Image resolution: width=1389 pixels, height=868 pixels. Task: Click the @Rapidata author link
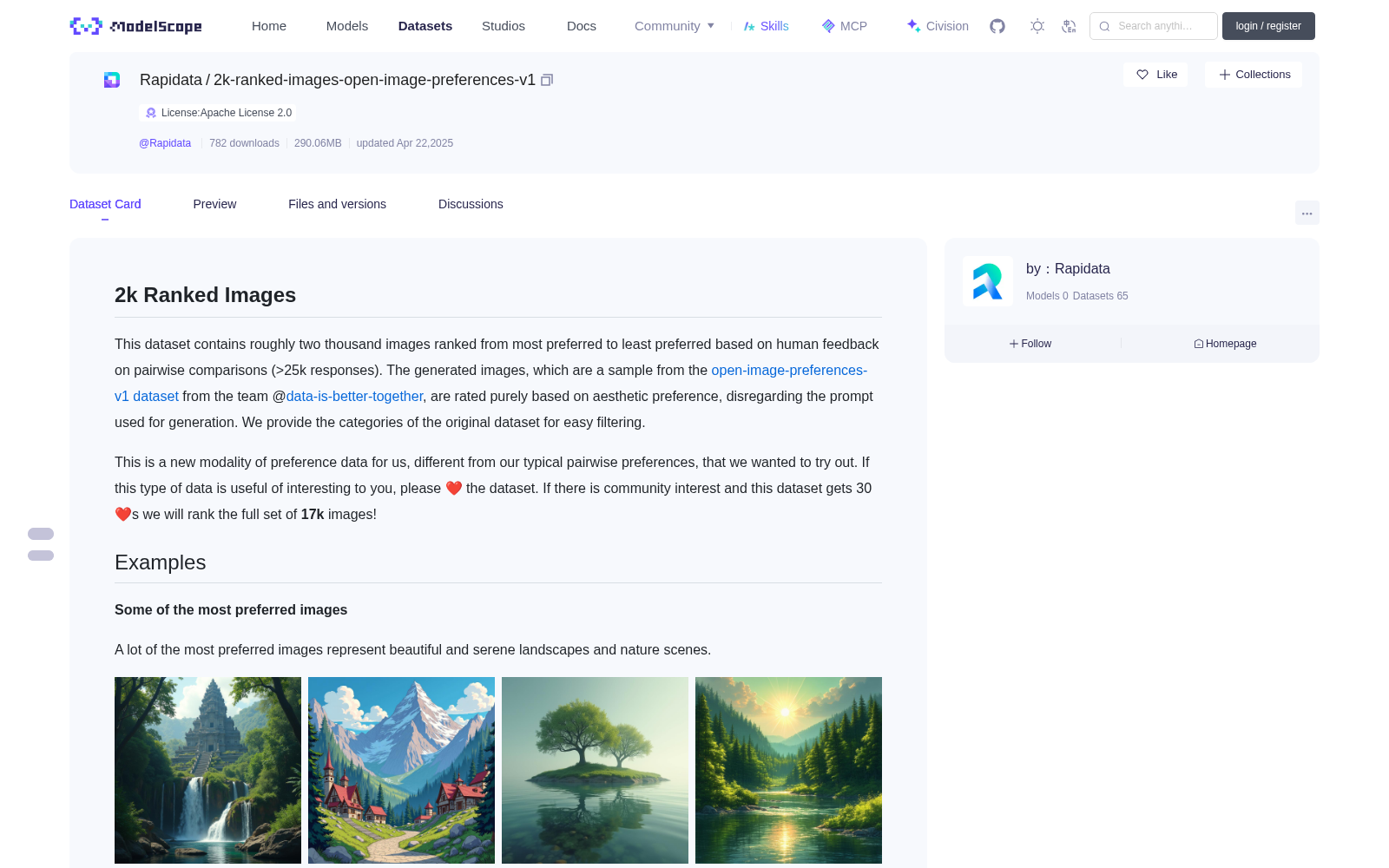(165, 143)
